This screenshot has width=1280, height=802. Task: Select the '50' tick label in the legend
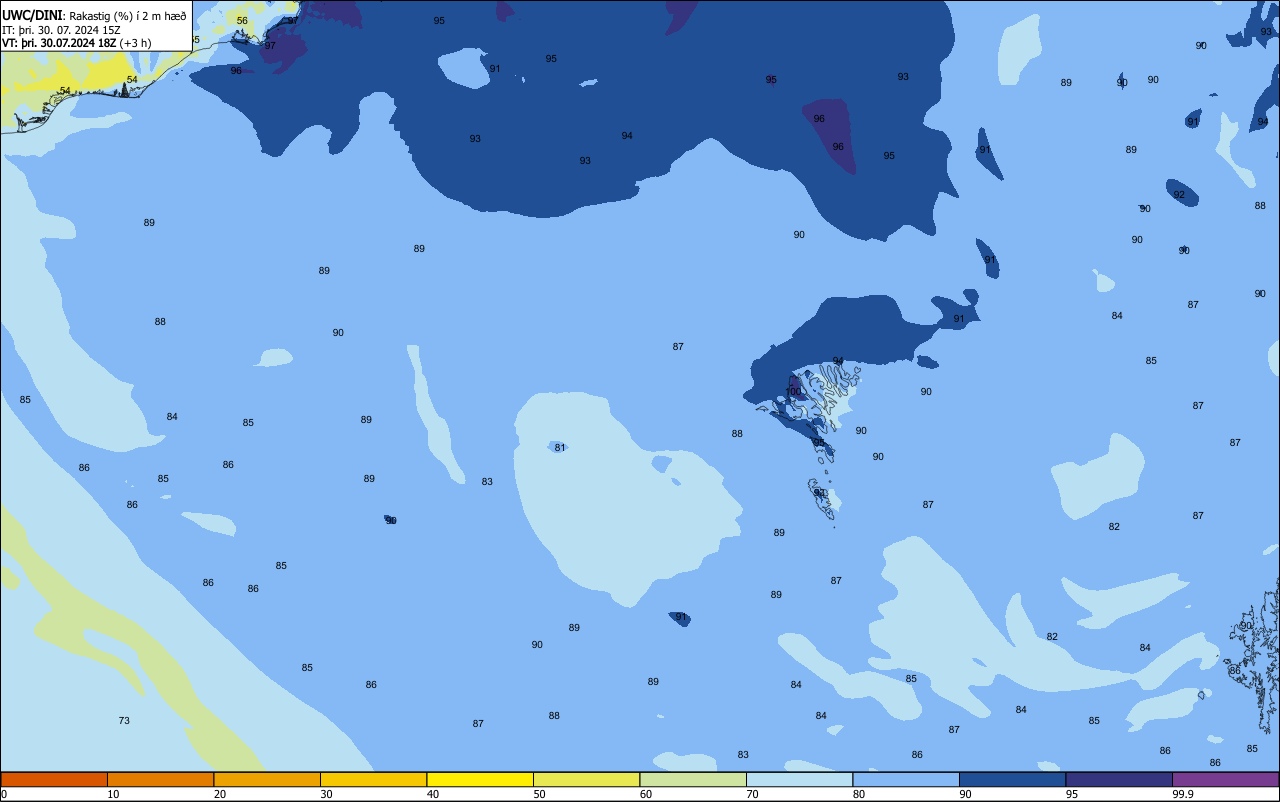point(539,794)
